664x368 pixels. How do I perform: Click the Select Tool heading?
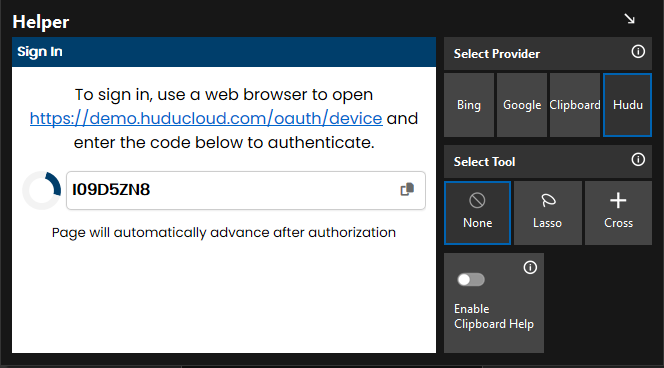484,162
